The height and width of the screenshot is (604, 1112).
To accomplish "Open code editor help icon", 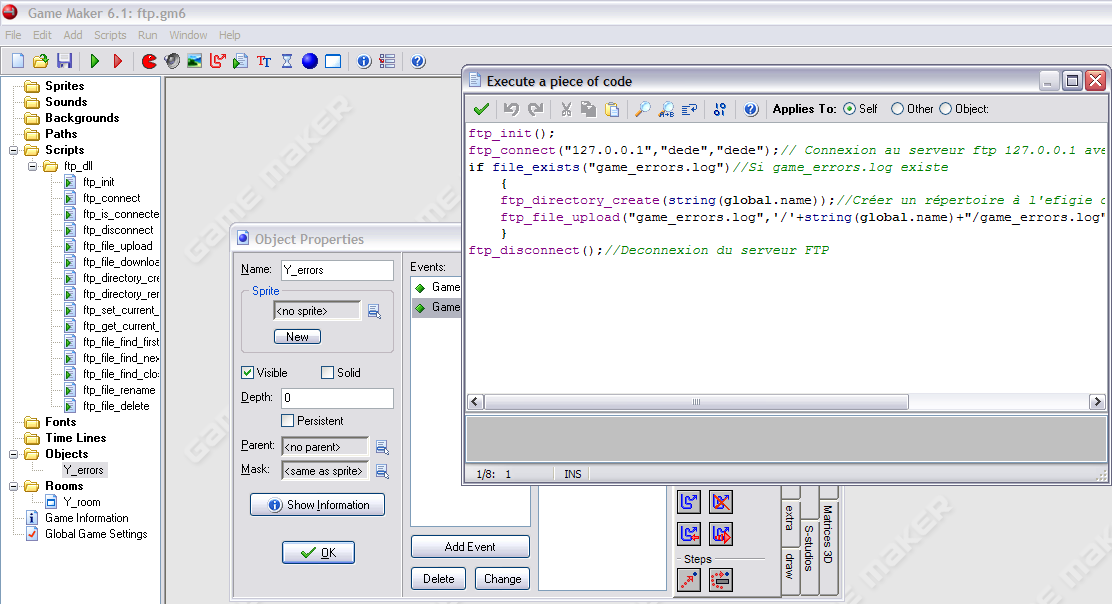I will (751, 109).
